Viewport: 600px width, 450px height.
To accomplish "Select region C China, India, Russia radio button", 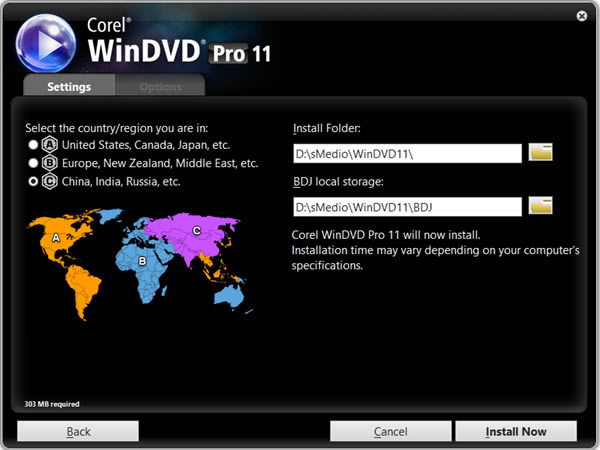I will [x=33, y=181].
